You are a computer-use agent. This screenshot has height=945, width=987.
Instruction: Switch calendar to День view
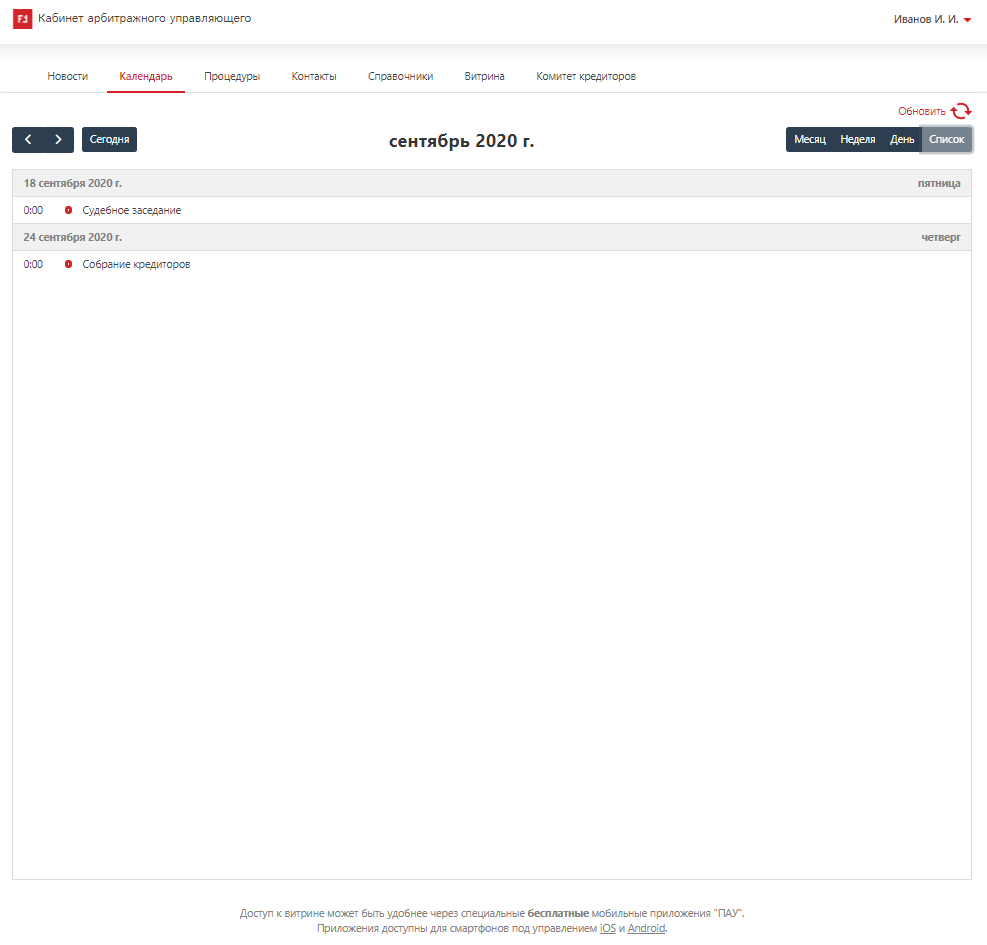902,140
